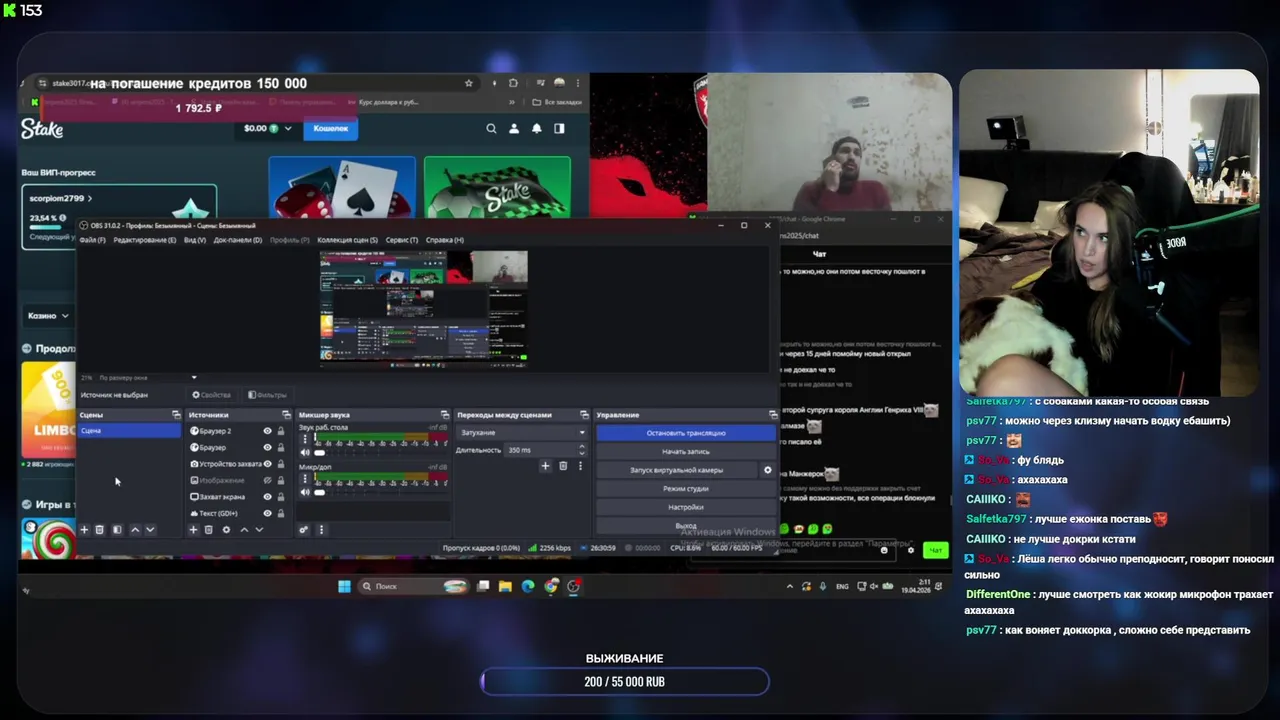
Task: Toggle visibility of Текст (GDI+) source
Action: pyautogui.click(x=267, y=513)
